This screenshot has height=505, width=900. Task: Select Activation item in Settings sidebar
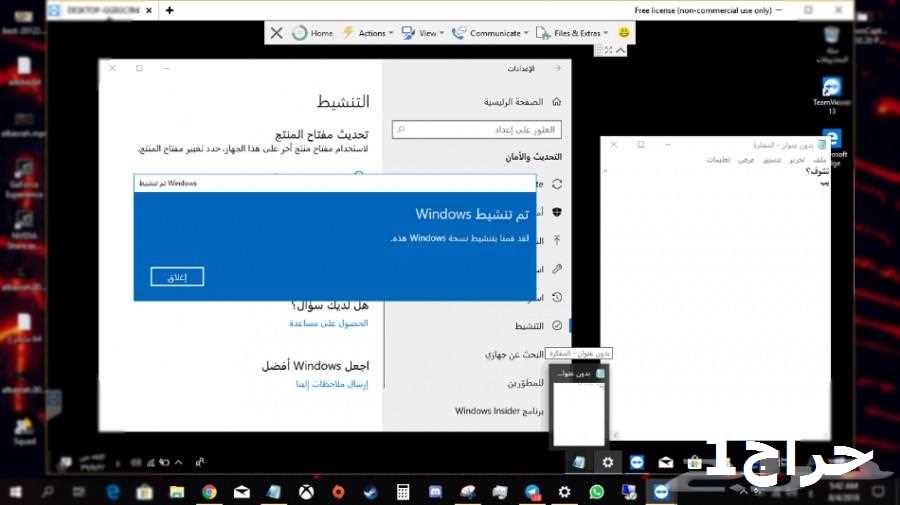[x=538, y=325]
